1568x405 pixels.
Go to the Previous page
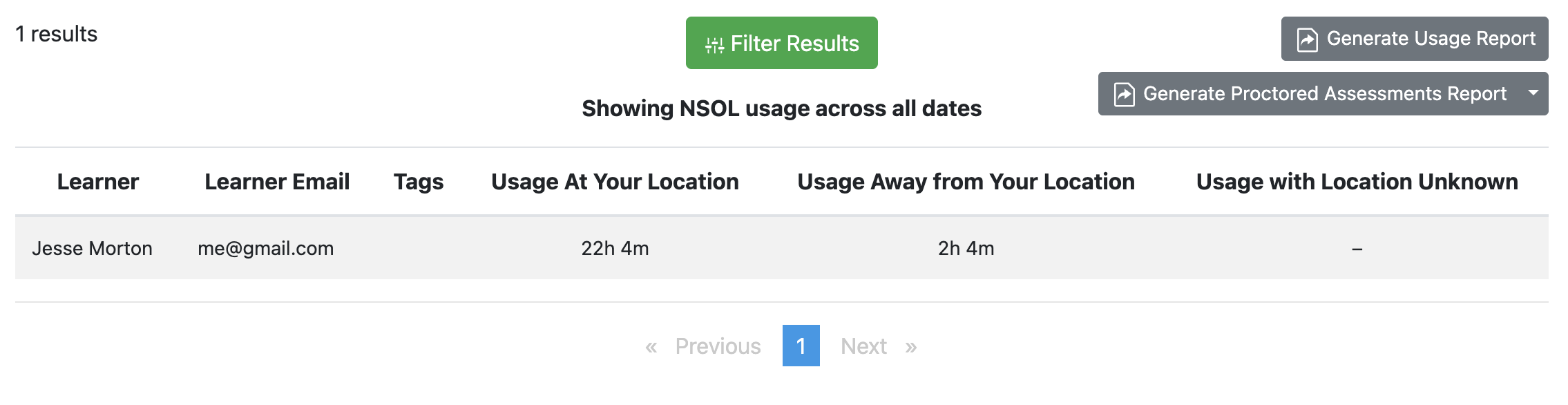[718, 346]
